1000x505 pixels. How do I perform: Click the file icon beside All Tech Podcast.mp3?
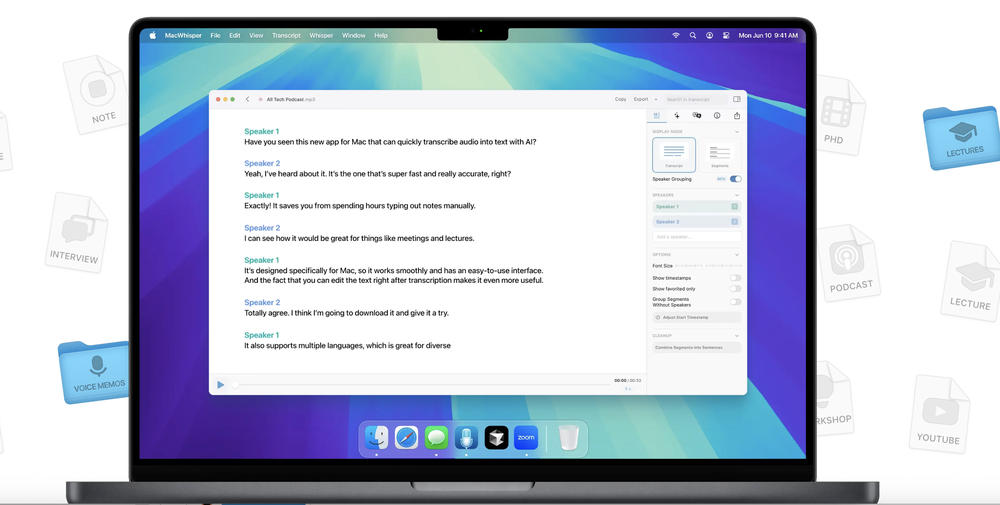(x=260, y=99)
